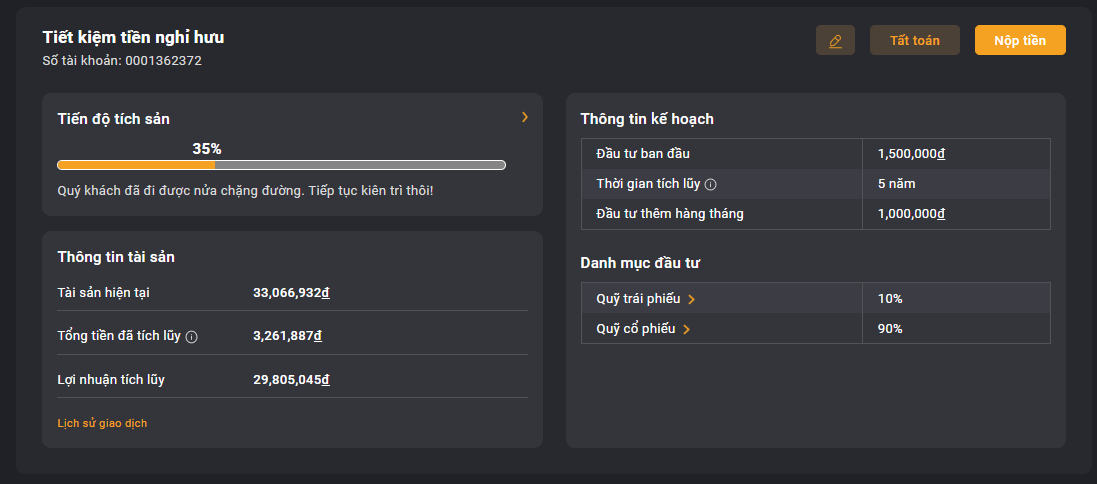Click the Tài sản hiện tại amount
This screenshot has height=484, width=1097.
tap(291, 293)
